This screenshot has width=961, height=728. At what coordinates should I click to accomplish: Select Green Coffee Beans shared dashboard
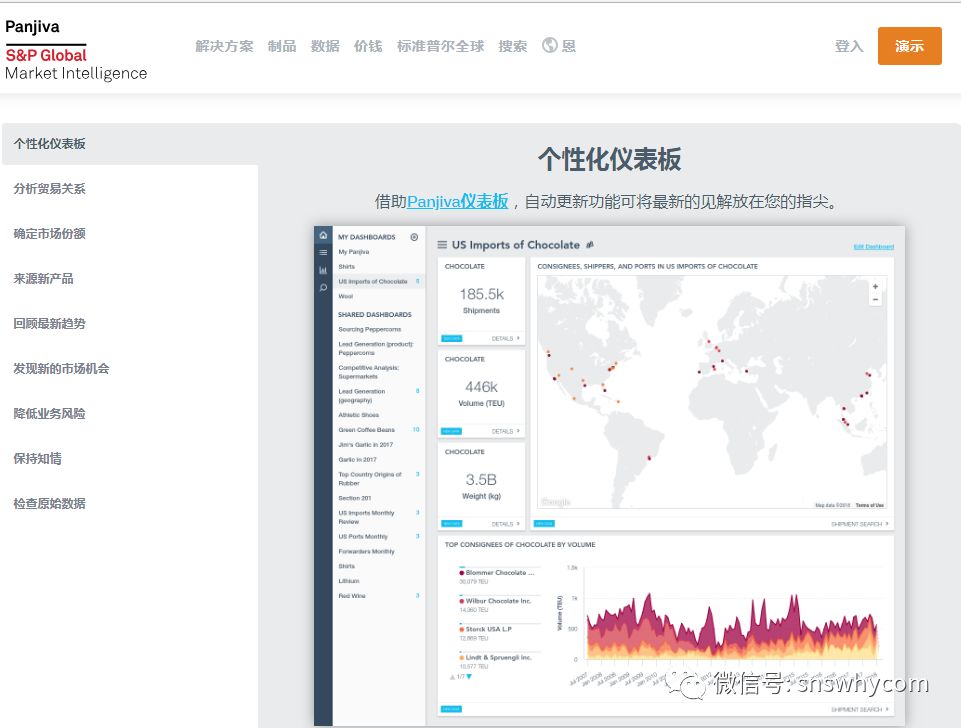(366, 430)
